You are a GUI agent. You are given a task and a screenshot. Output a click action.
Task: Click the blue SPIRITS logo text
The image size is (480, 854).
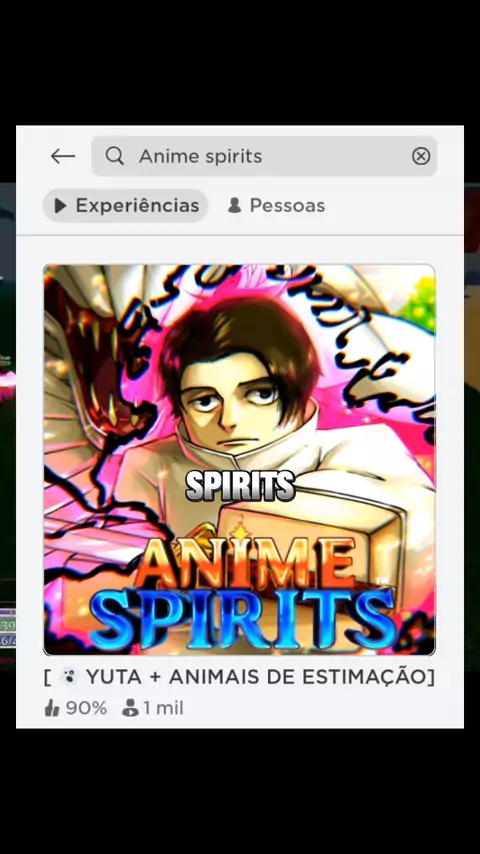click(242, 618)
